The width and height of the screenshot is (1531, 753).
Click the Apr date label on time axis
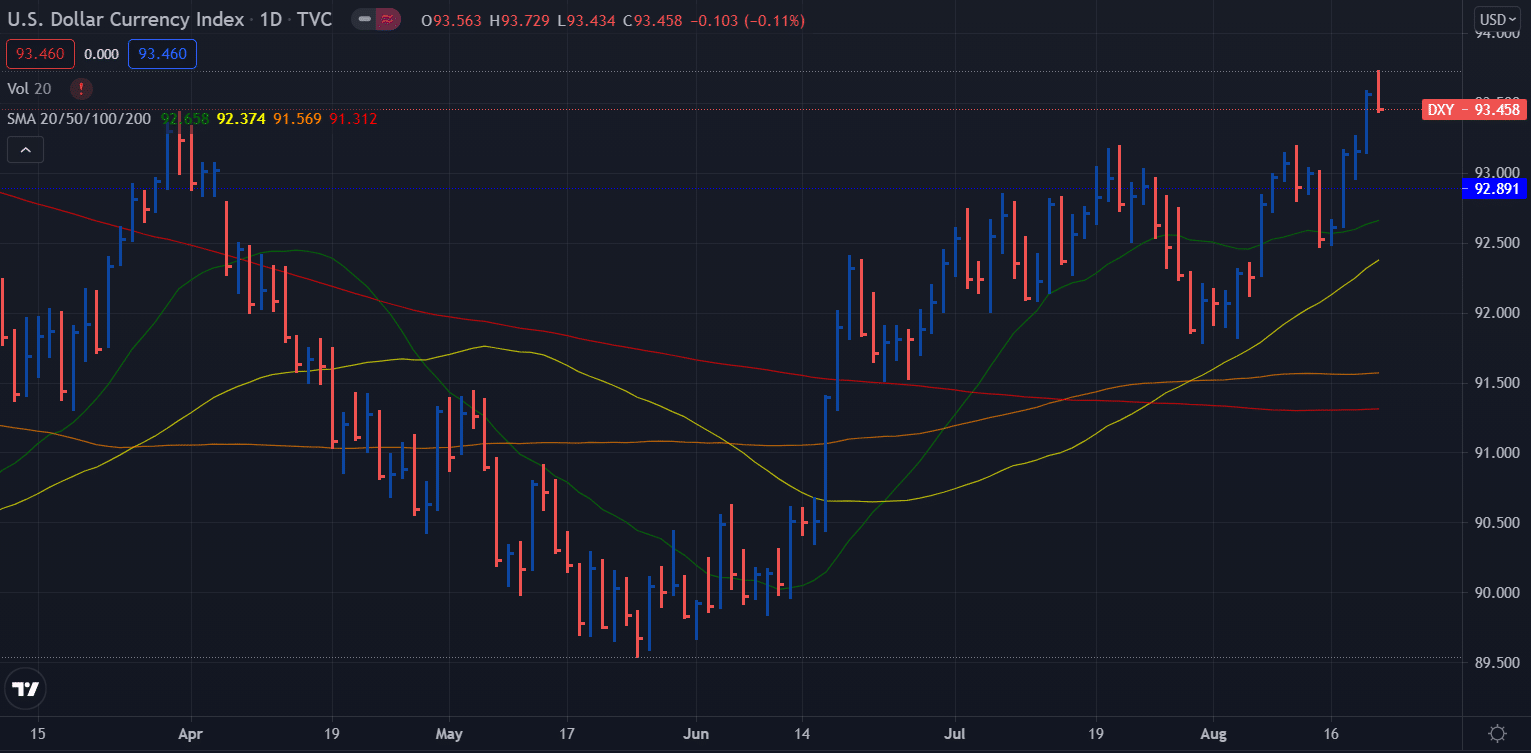coord(190,733)
